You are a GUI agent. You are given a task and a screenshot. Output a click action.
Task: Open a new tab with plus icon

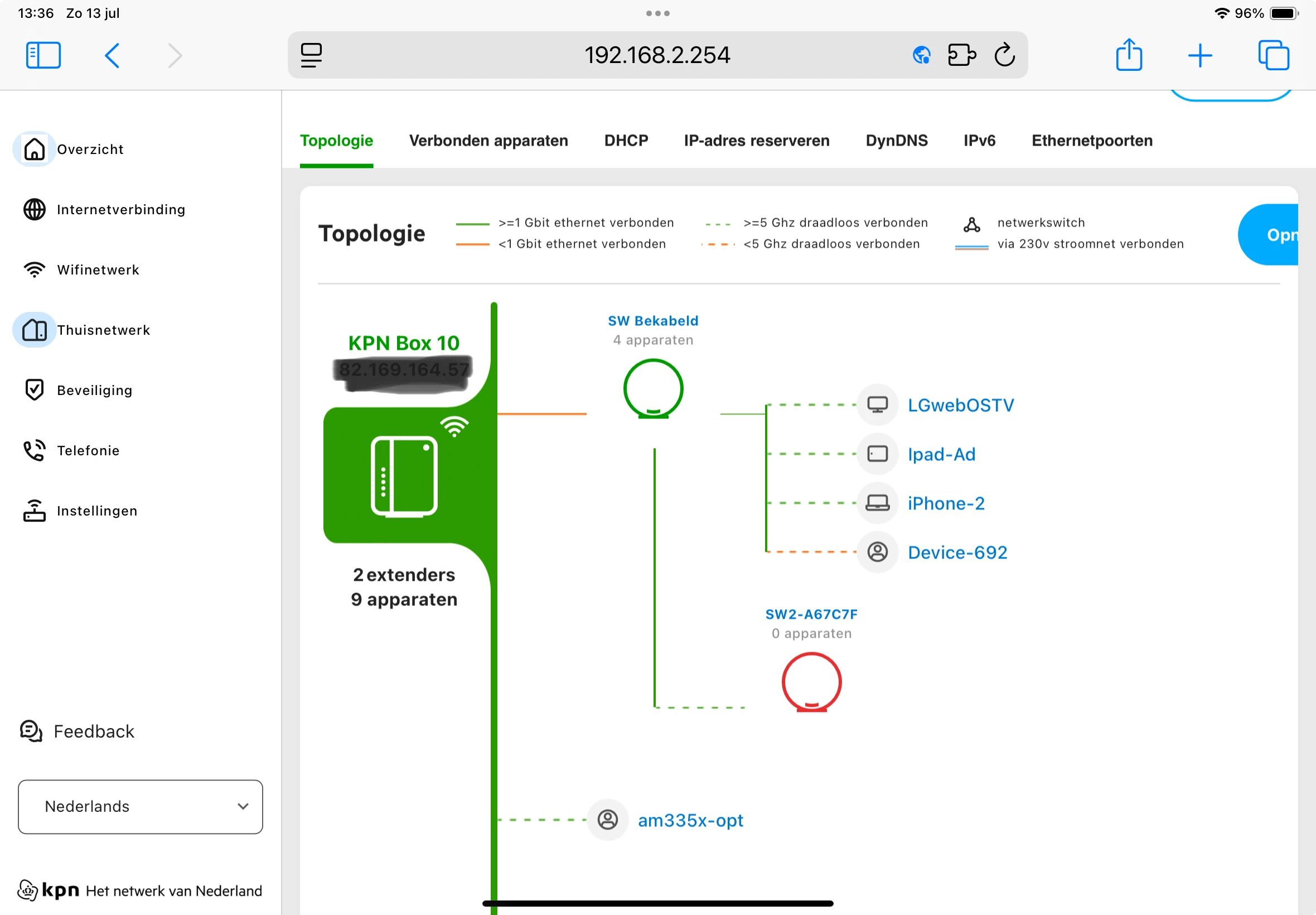pos(1199,56)
